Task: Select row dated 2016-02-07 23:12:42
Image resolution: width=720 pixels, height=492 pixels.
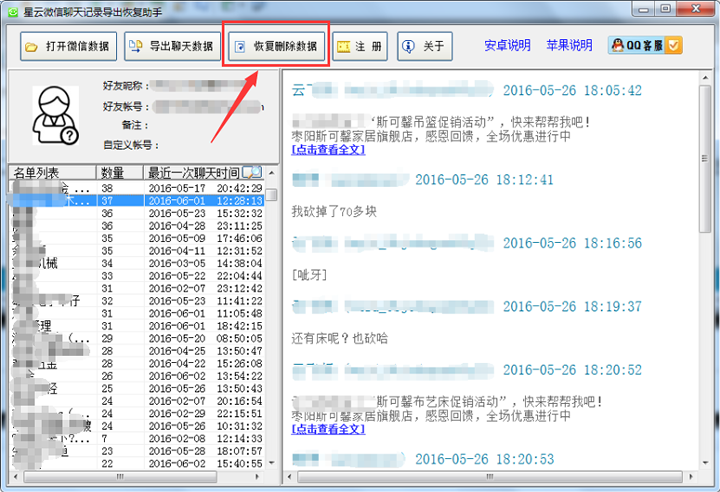Action: (x=137, y=288)
